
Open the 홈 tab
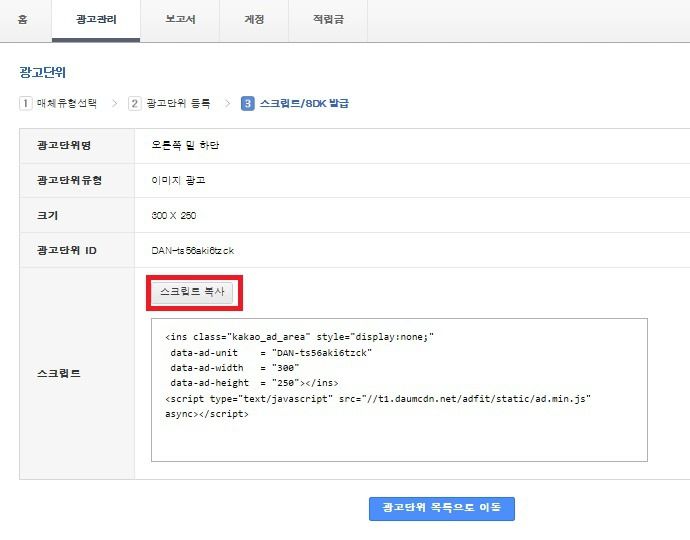[22, 19]
